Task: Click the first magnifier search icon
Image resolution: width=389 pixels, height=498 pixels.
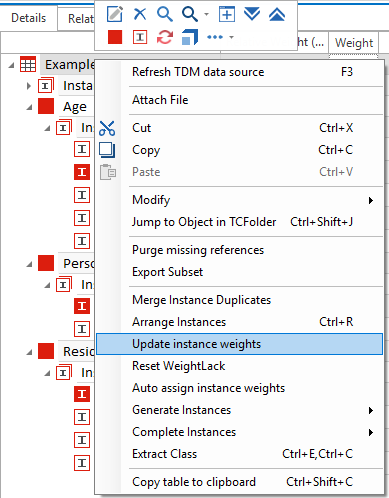Action: [x=165, y=14]
